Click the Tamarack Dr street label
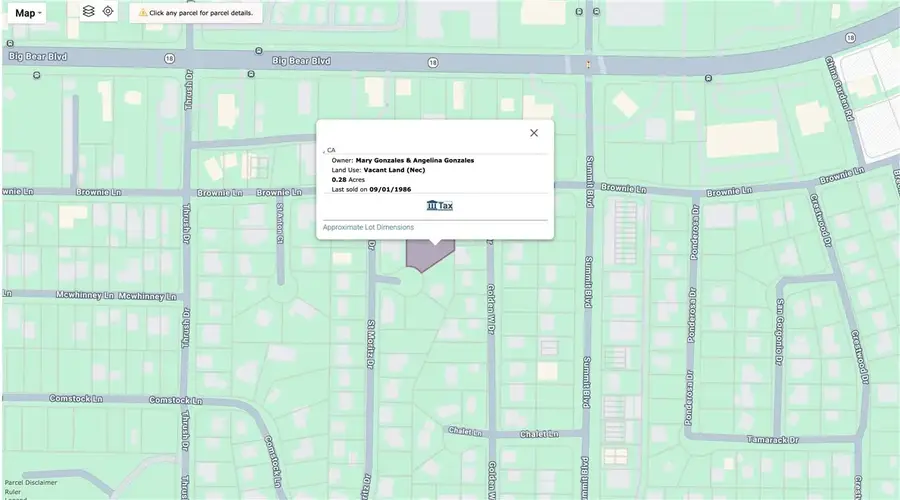This screenshot has width=900, height=500. point(773,440)
